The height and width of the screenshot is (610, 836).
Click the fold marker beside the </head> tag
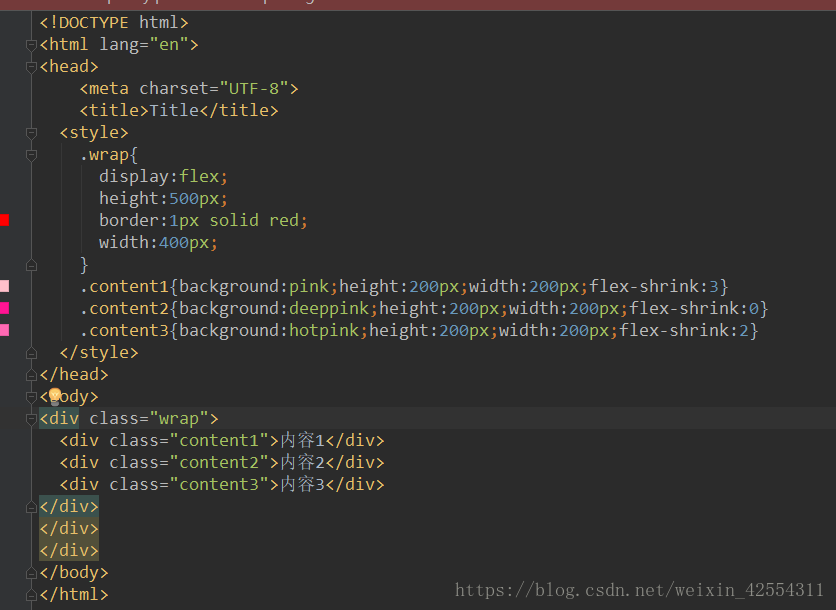pyautogui.click(x=31, y=375)
